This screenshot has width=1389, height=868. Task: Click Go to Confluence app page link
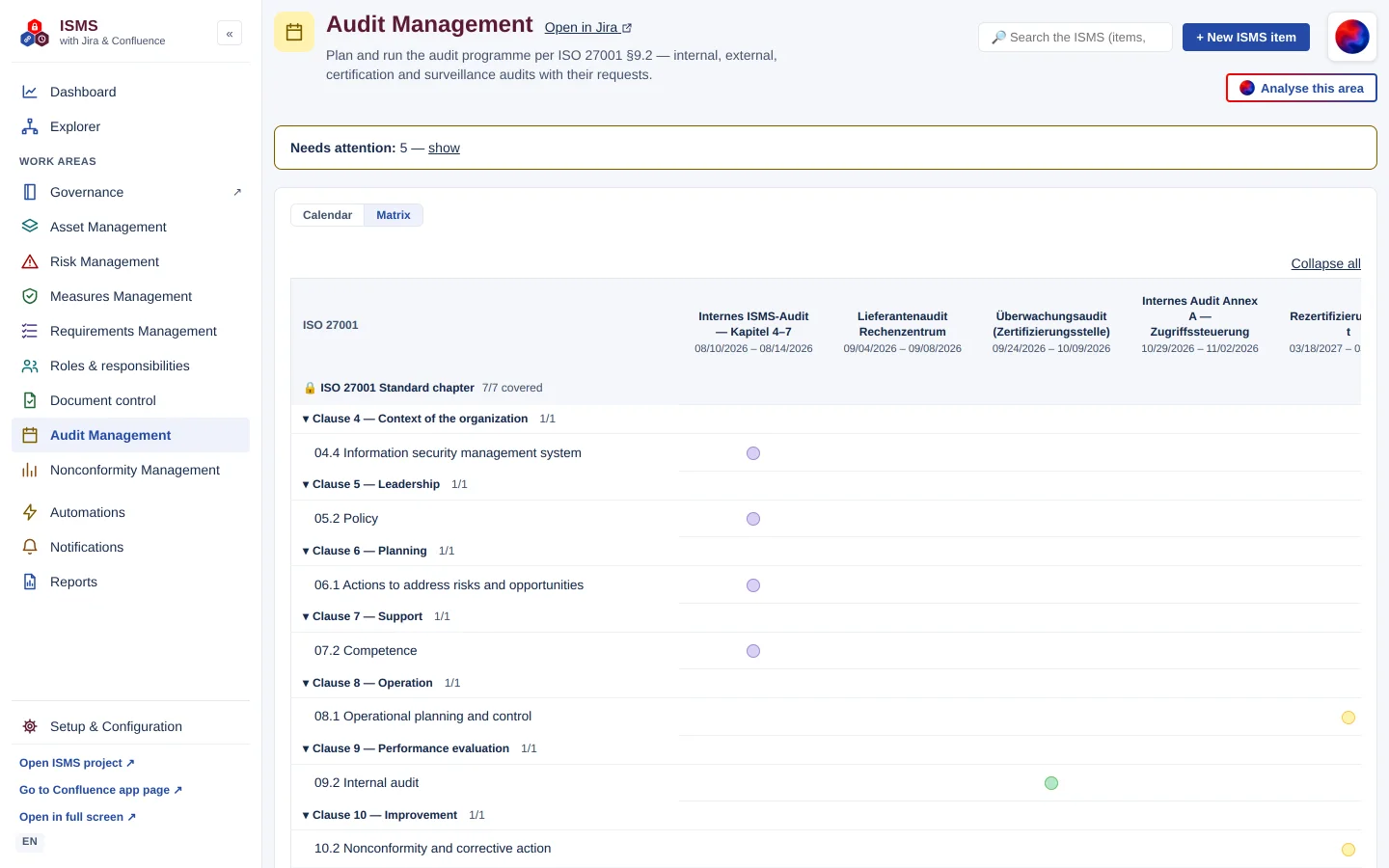tap(100, 790)
